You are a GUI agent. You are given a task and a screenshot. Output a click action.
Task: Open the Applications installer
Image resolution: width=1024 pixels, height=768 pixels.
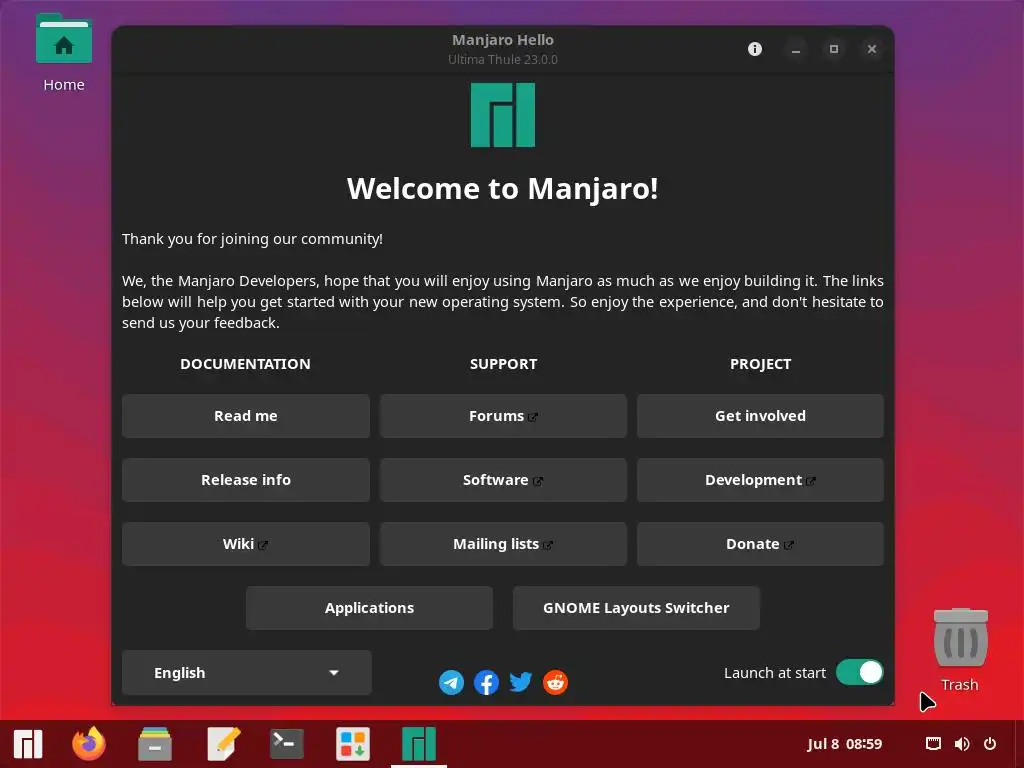[369, 608]
